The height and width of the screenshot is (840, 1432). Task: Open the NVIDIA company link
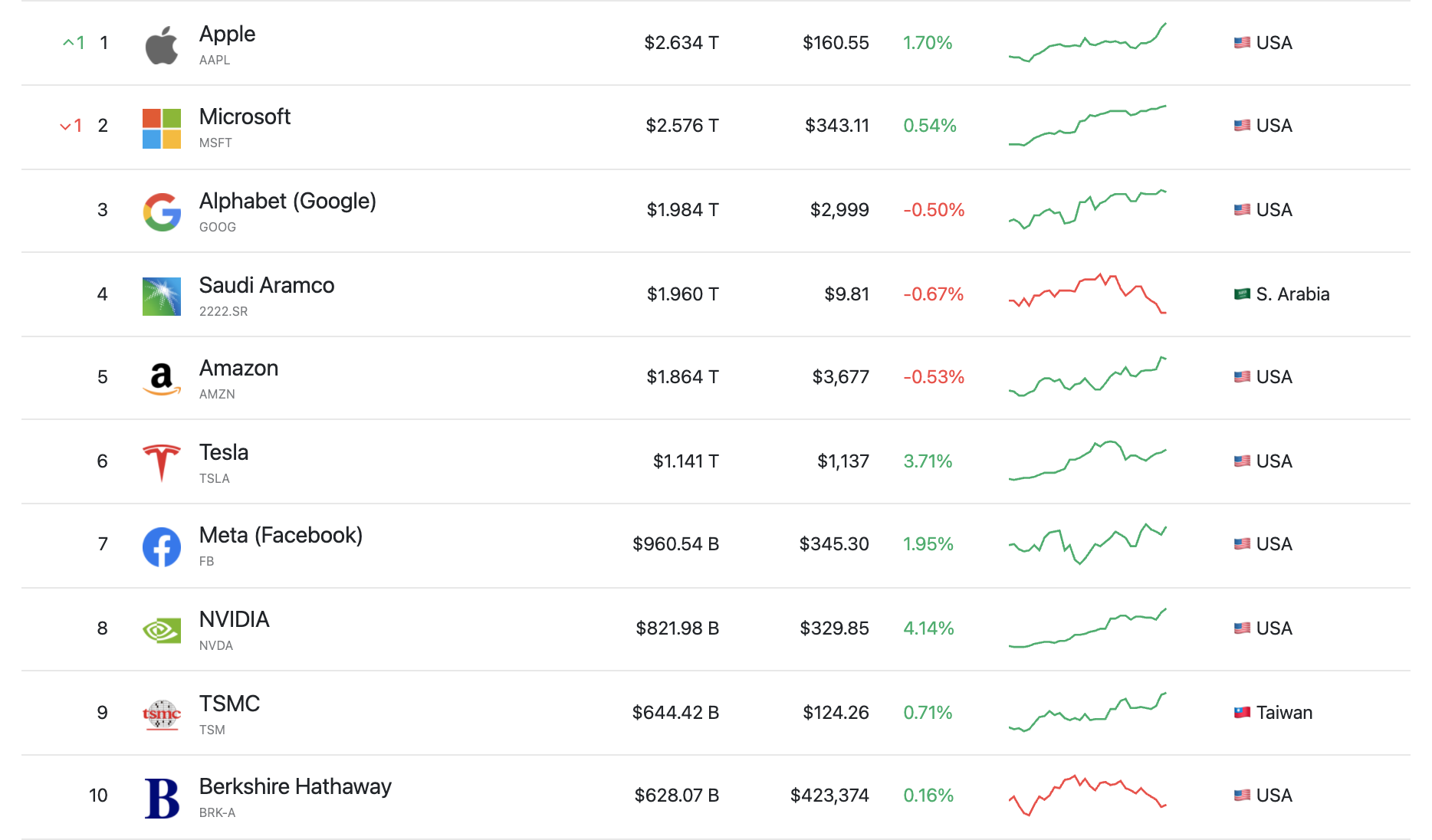click(x=234, y=619)
